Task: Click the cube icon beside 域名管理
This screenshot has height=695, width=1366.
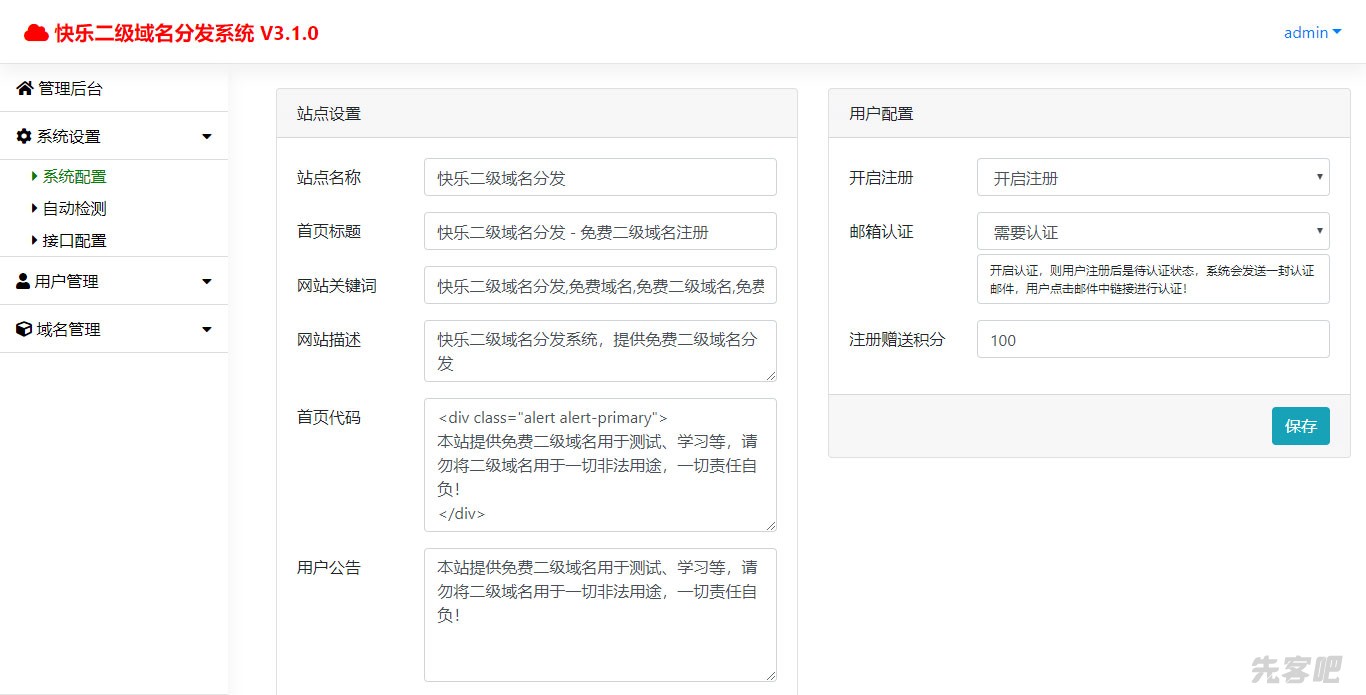Action: click(x=24, y=329)
